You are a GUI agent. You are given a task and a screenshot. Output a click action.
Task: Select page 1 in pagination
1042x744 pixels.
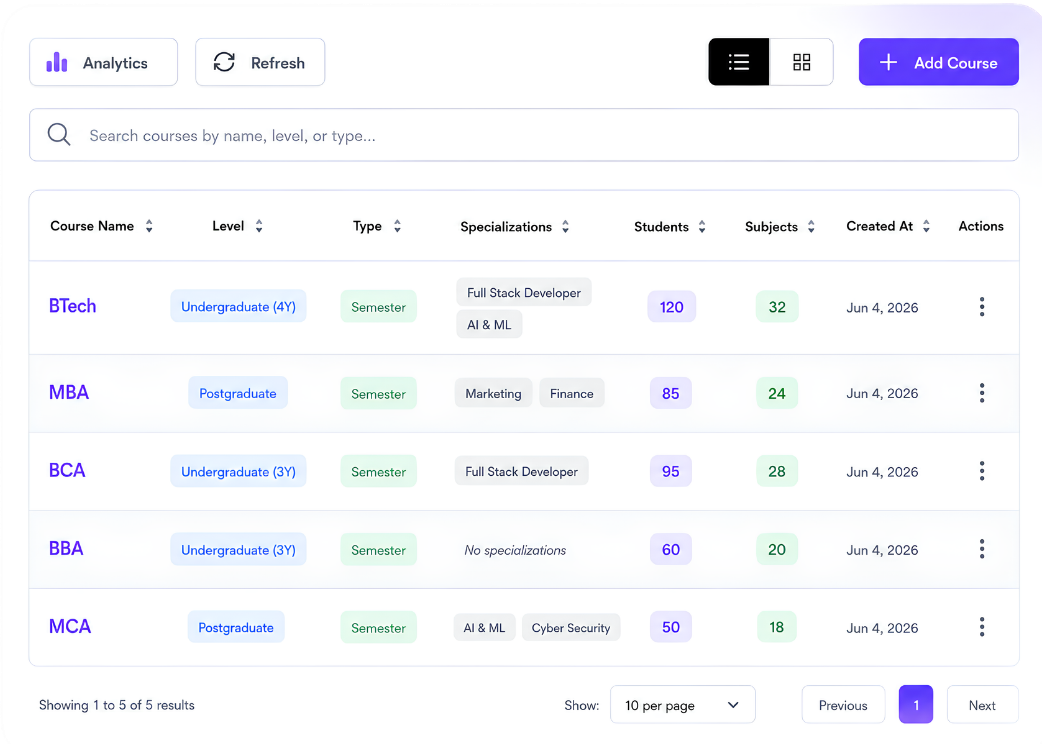point(916,704)
